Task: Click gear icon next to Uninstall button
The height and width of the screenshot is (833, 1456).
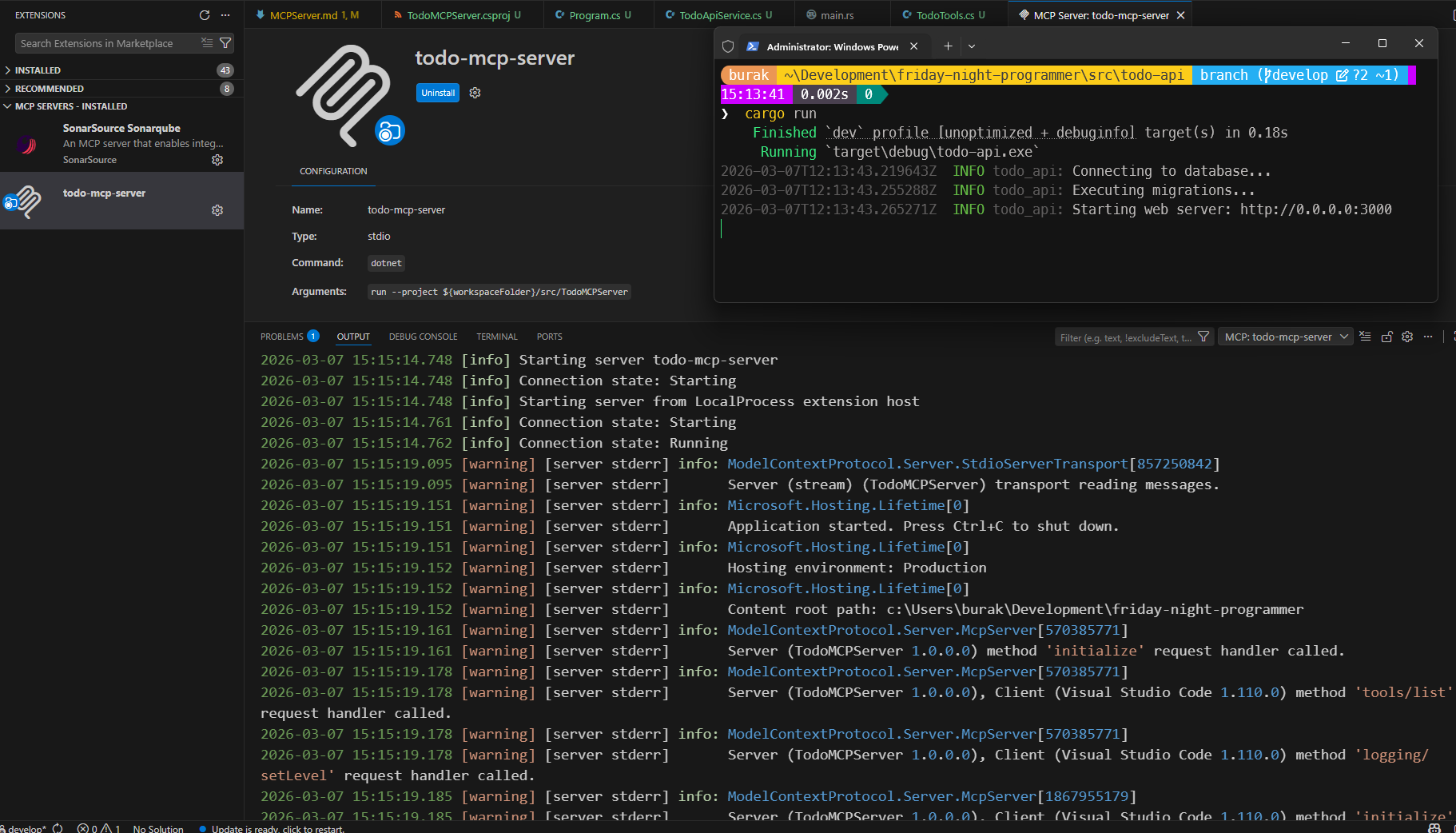Action: point(475,93)
